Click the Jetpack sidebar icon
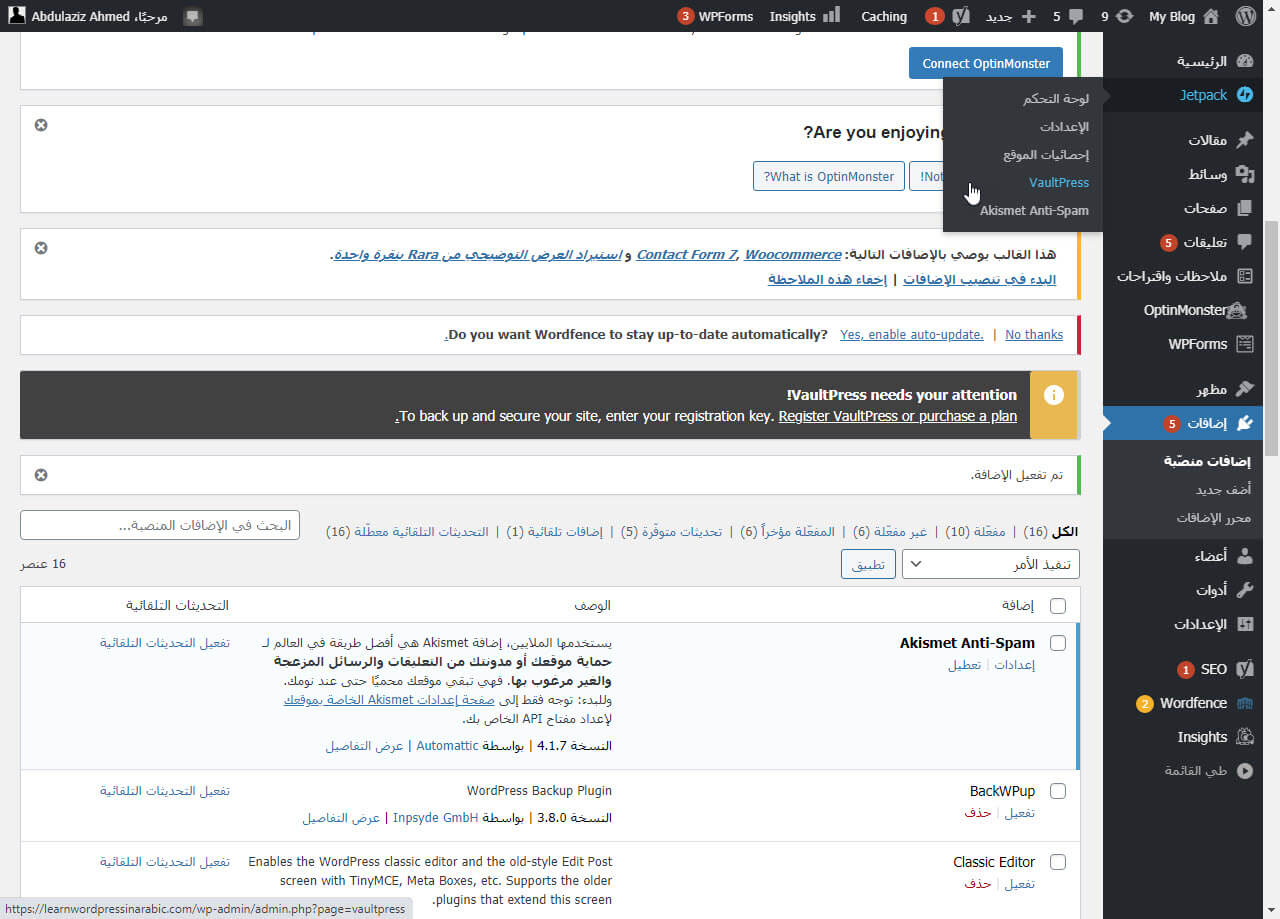This screenshot has height=919, width=1280. pos(1245,95)
